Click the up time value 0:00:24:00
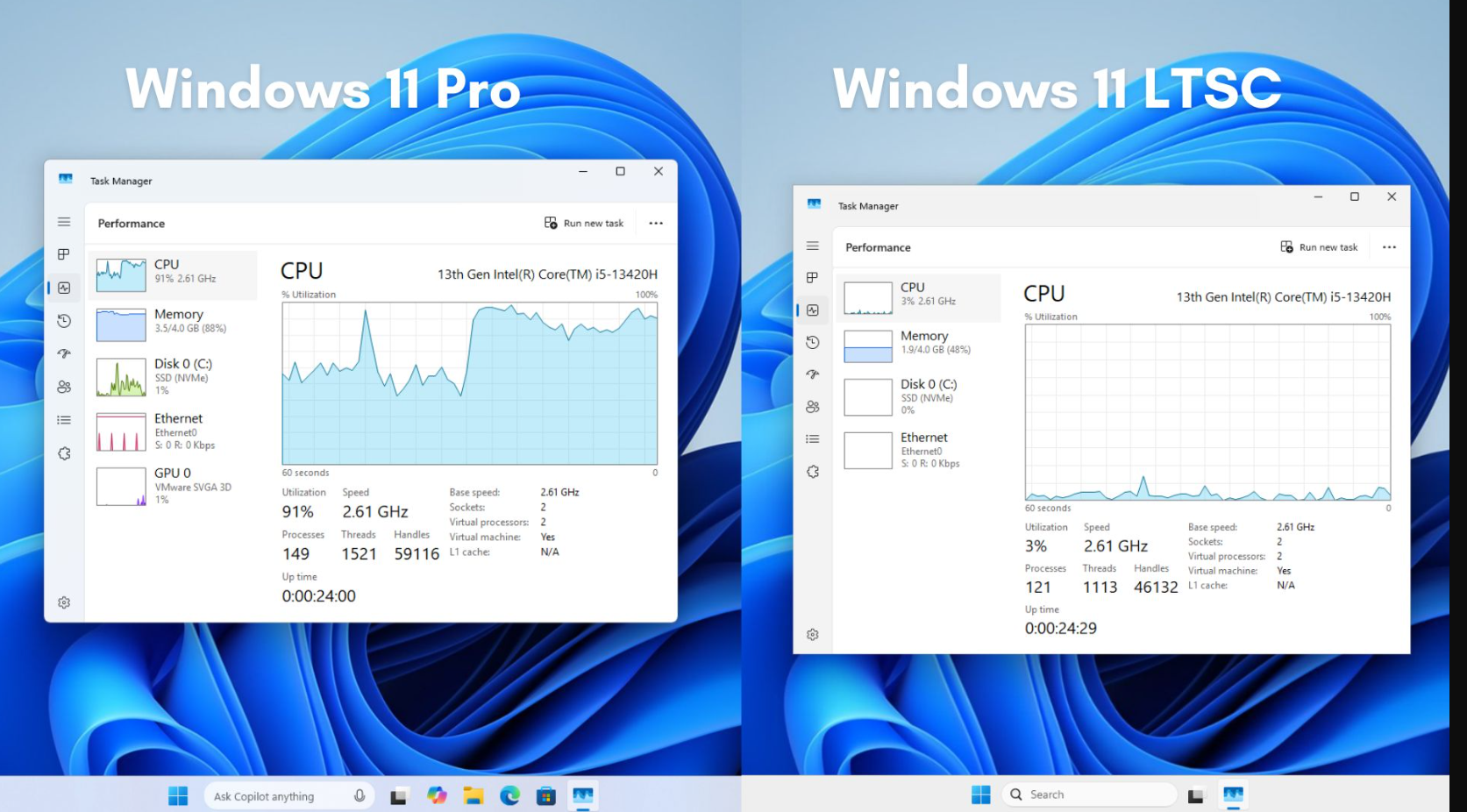Viewport: 1467px width, 812px height. click(319, 596)
